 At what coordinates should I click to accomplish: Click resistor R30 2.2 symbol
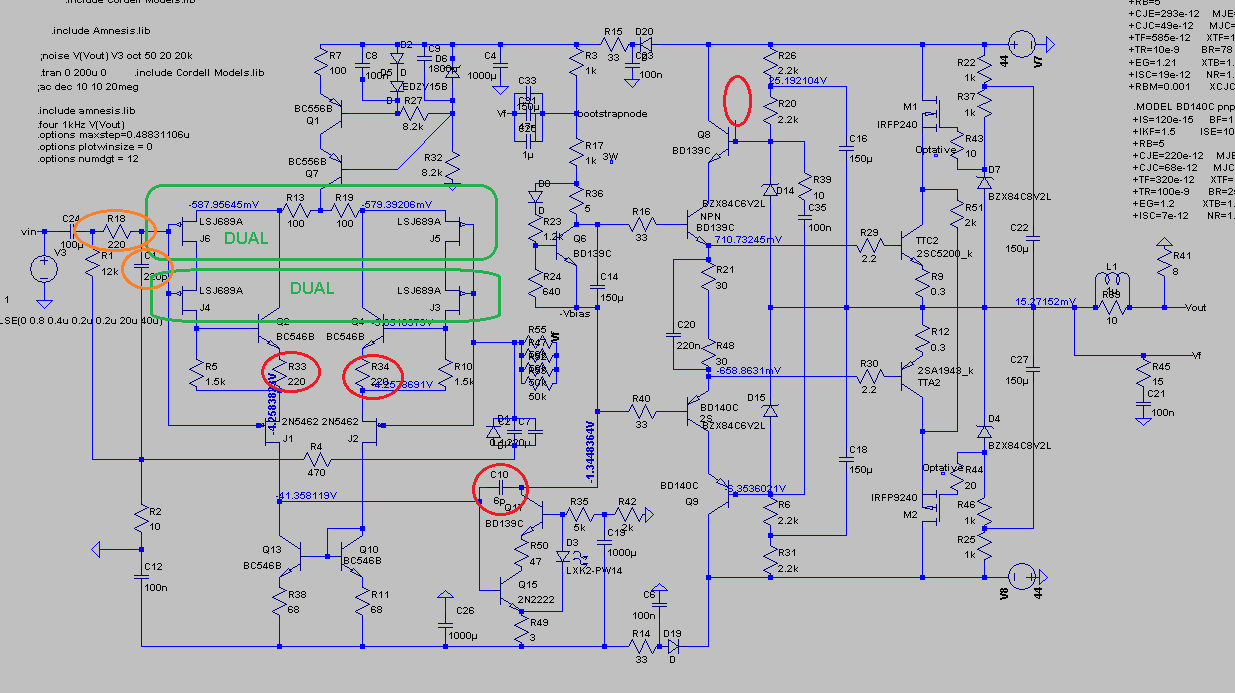pyautogui.click(x=871, y=376)
